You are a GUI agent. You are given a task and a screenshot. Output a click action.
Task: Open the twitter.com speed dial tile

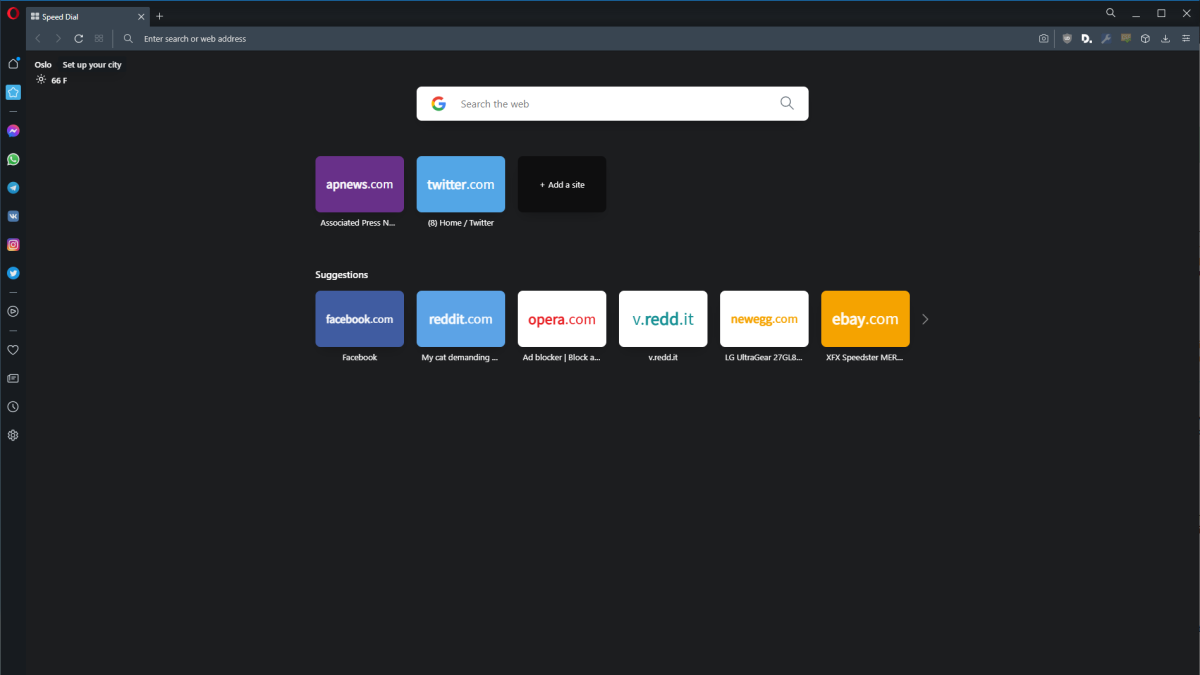(461, 184)
